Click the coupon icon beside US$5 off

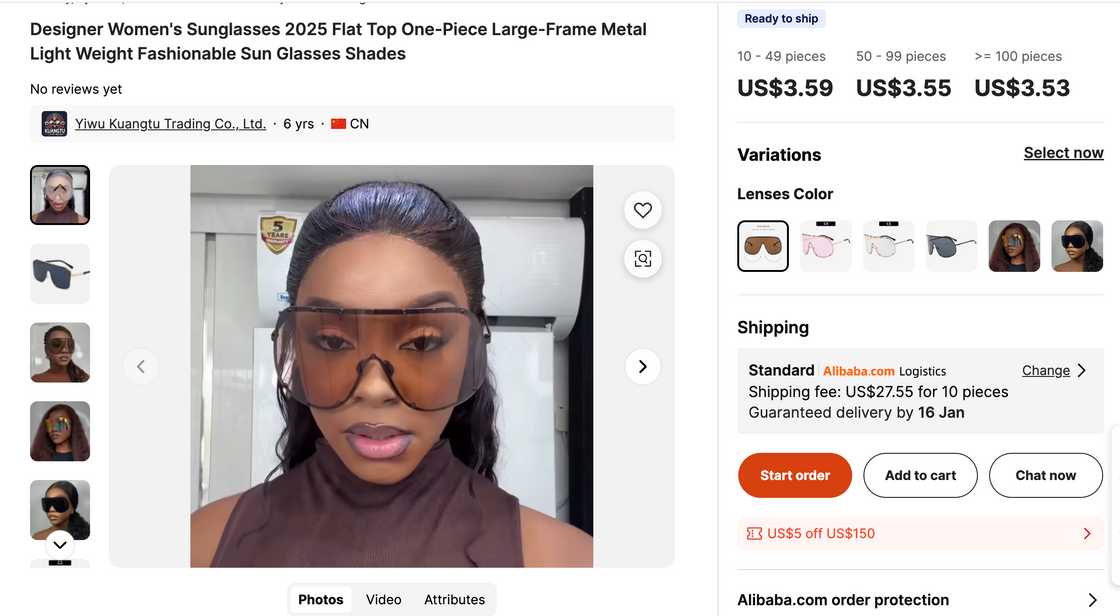coord(754,534)
